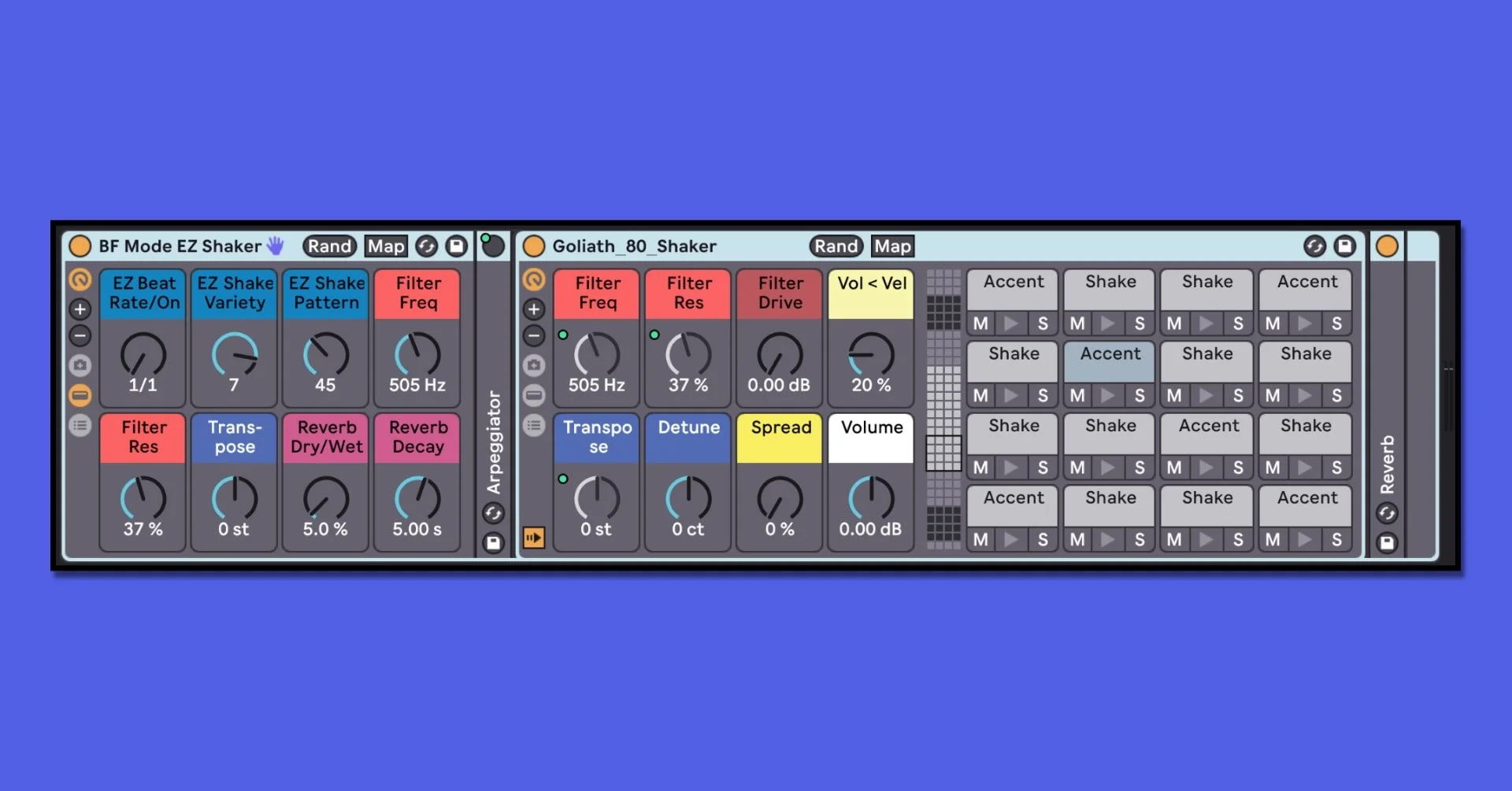Enable Map mode on BF Mode EZ Shaker
This screenshot has height=791, width=1512.
(x=385, y=246)
